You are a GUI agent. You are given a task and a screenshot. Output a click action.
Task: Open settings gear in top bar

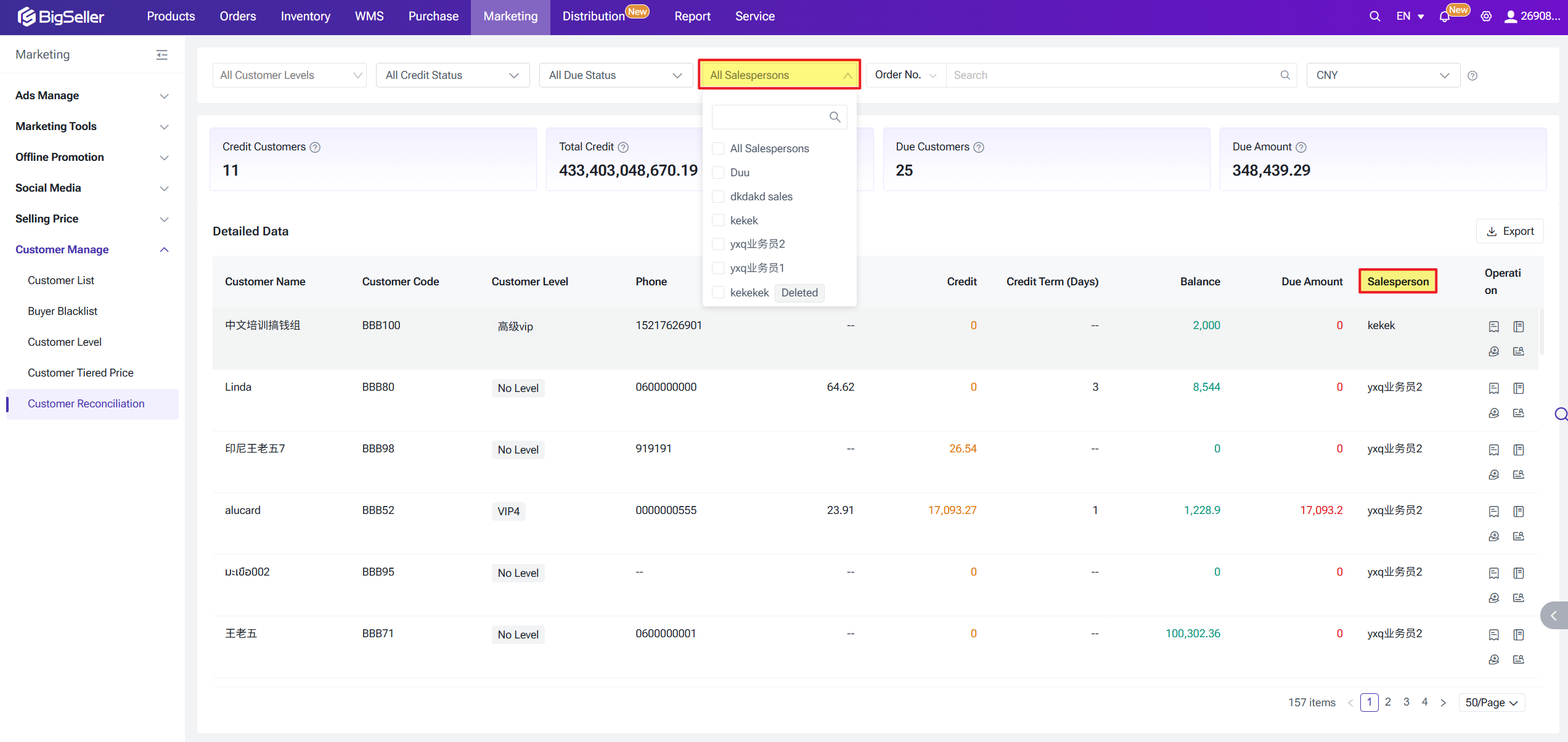tap(1486, 17)
